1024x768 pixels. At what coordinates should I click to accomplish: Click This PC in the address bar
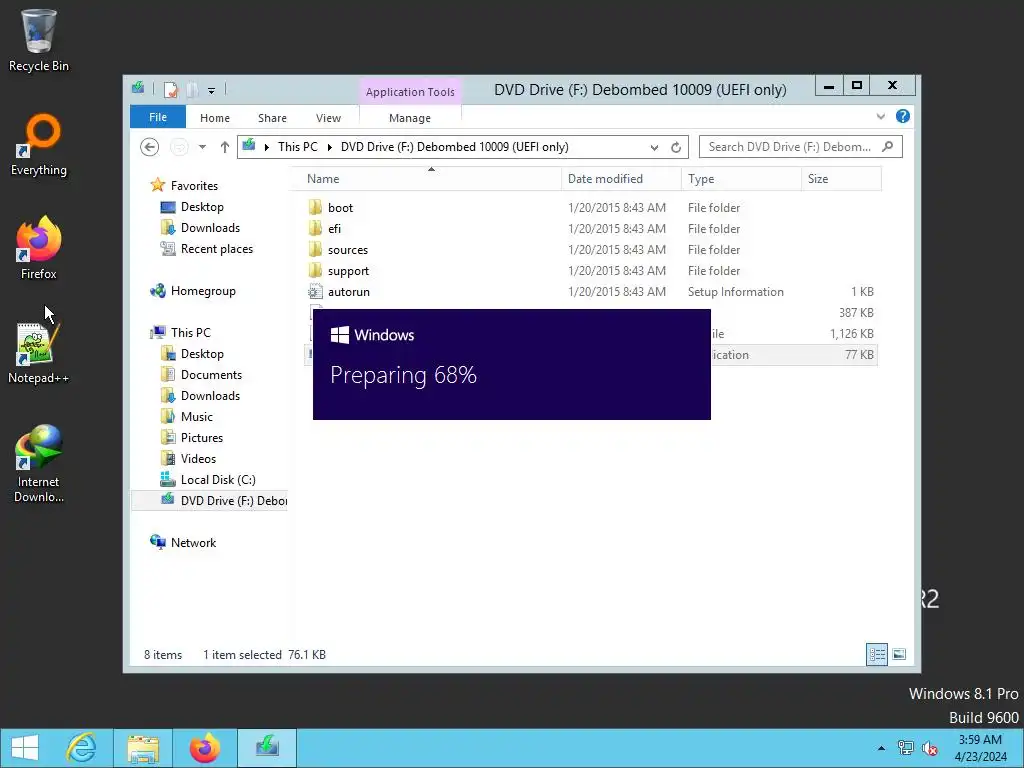point(298,147)
